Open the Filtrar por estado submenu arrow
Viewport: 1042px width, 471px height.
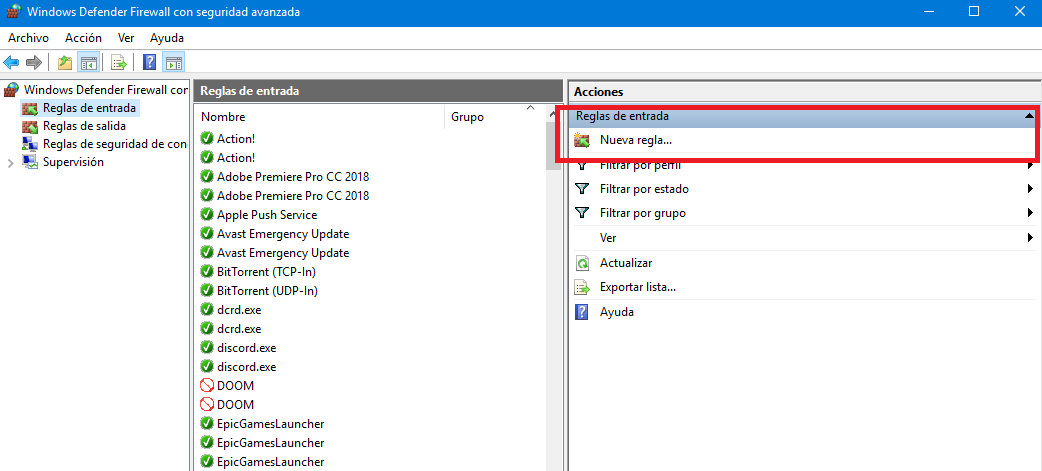(1030, 189)
